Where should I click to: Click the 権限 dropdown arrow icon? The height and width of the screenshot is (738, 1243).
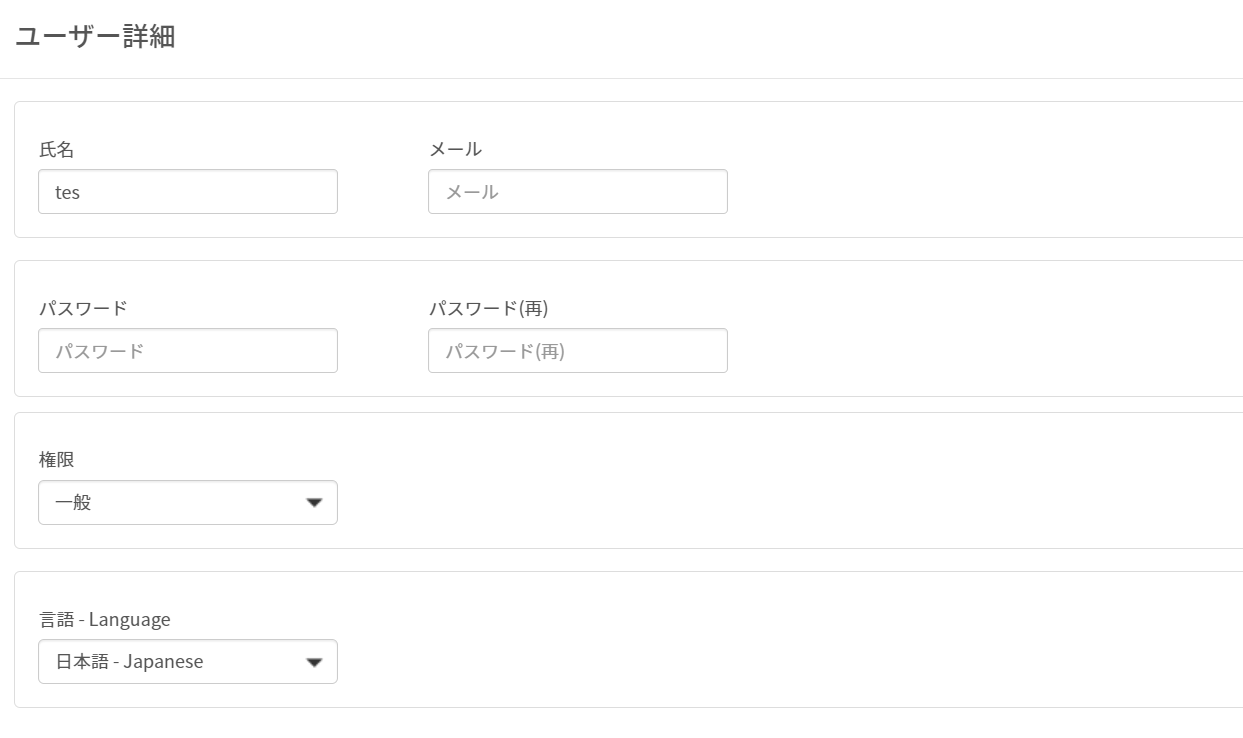tap(314, 503)
